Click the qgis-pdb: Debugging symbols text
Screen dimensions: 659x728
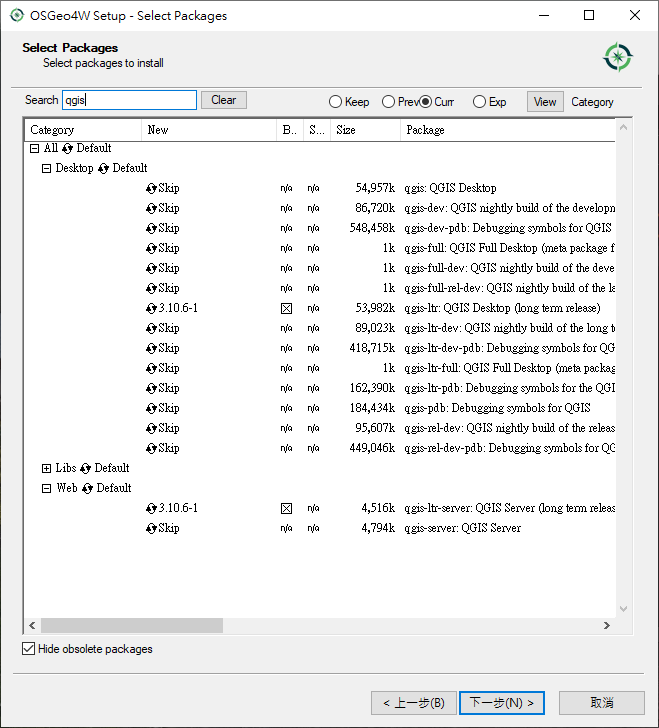click(x=497, y=408)
